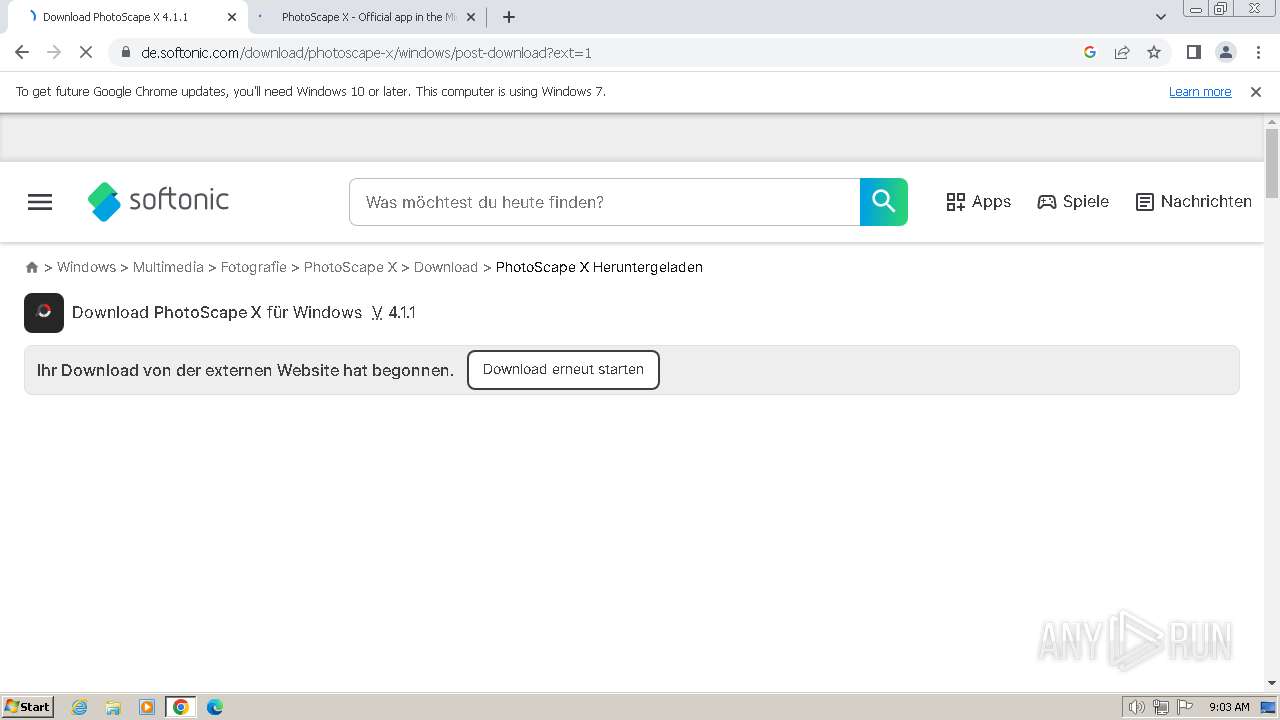Bookmark this page with star

pyautogui.click(x=1154, y=53)
